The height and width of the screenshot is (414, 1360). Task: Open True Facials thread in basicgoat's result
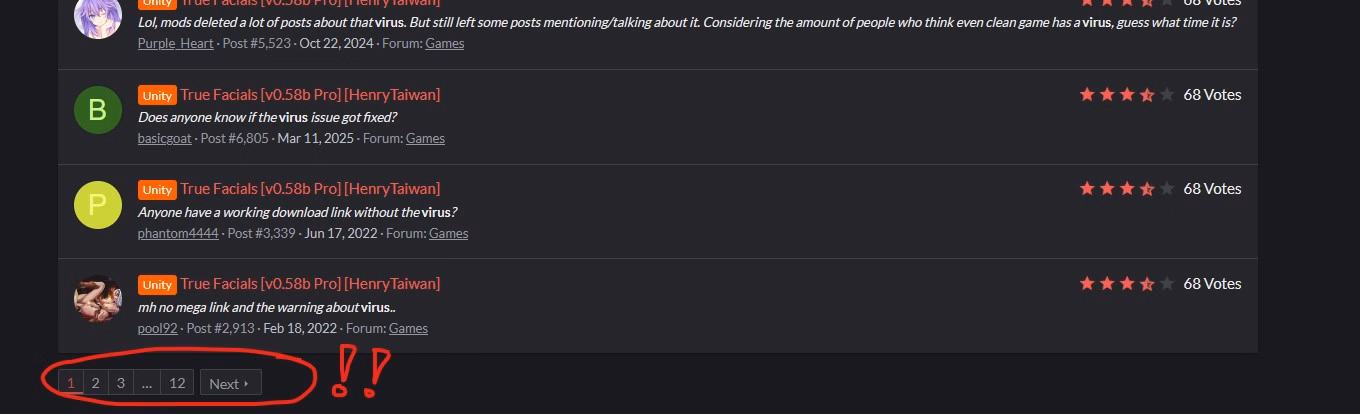(310, 94)
